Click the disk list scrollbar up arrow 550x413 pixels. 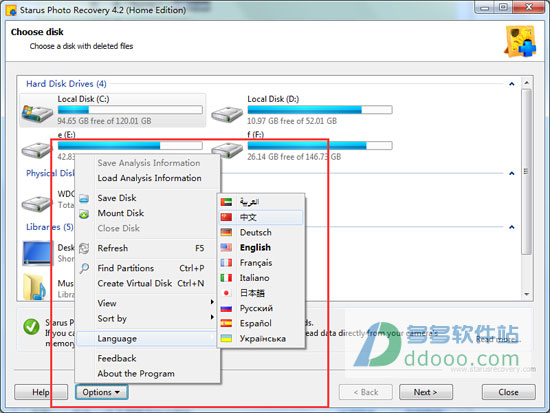coord(526,83)
